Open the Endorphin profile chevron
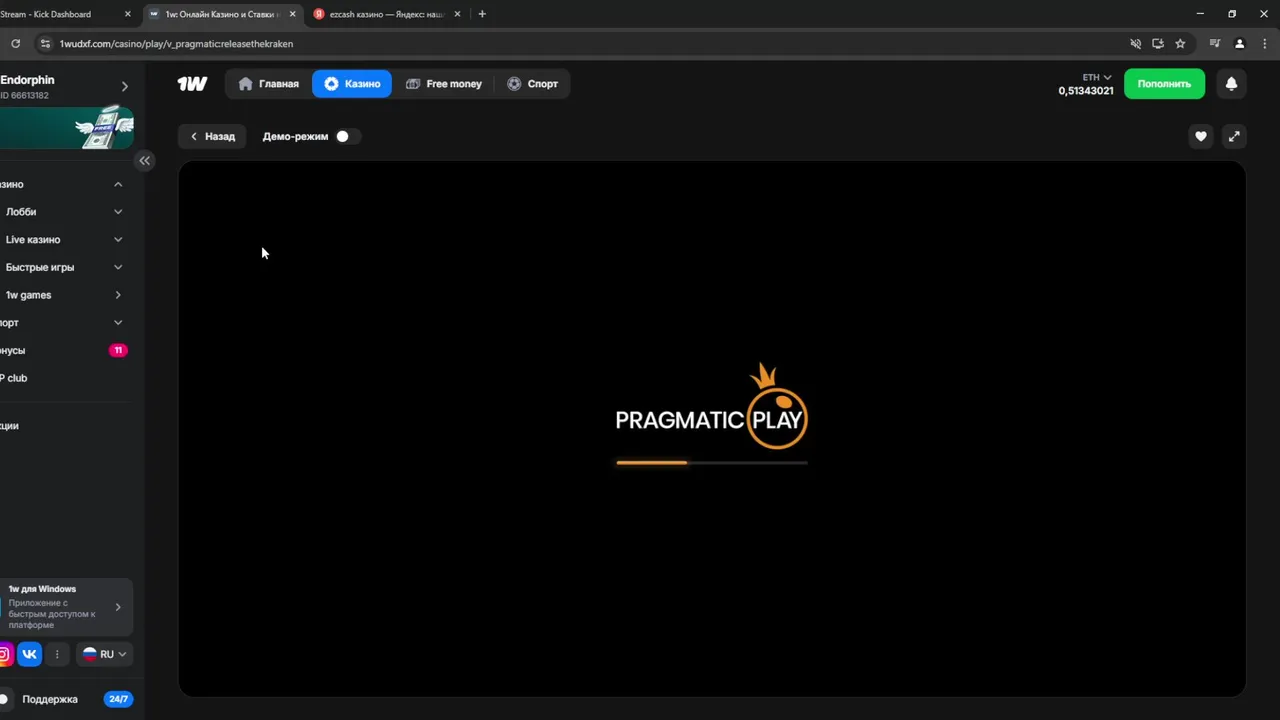This screenshot has width=1280, height=720. [x=124, y=87]
